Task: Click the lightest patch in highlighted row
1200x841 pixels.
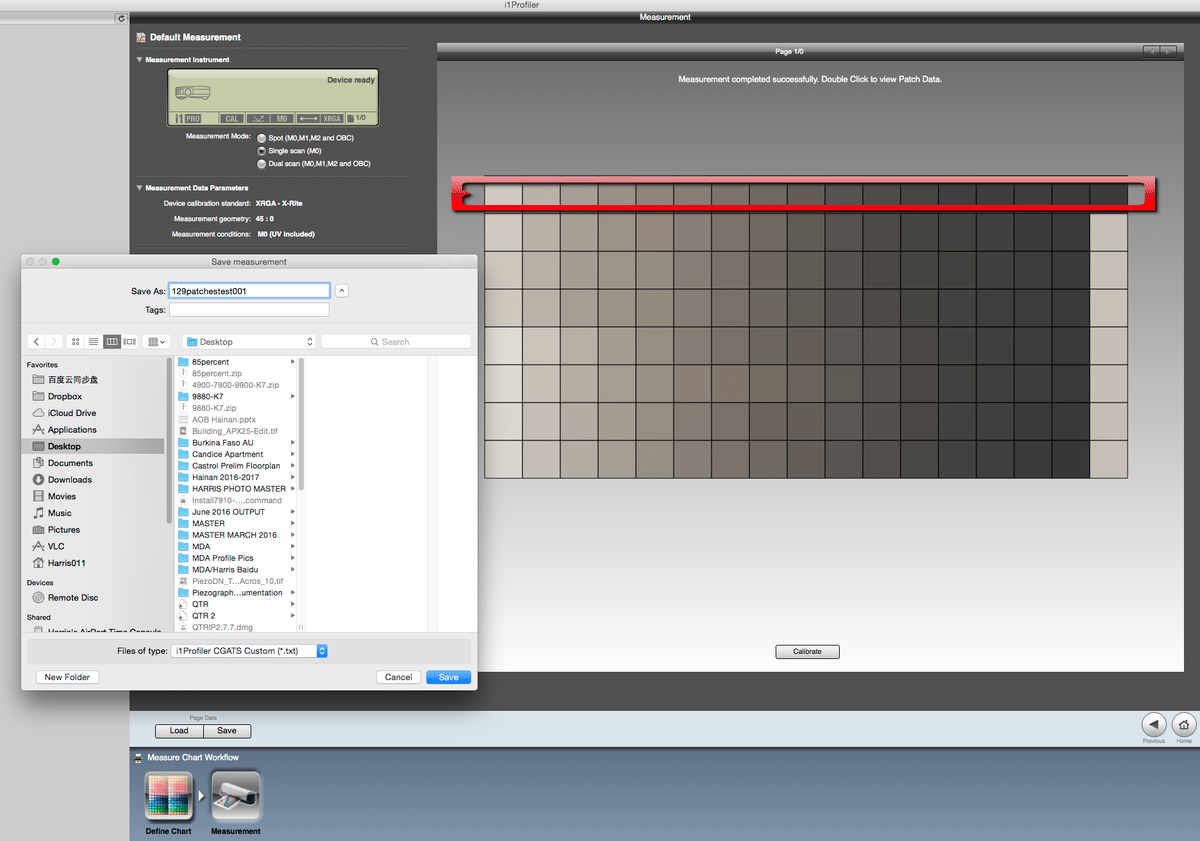Action: pos(503,194)
